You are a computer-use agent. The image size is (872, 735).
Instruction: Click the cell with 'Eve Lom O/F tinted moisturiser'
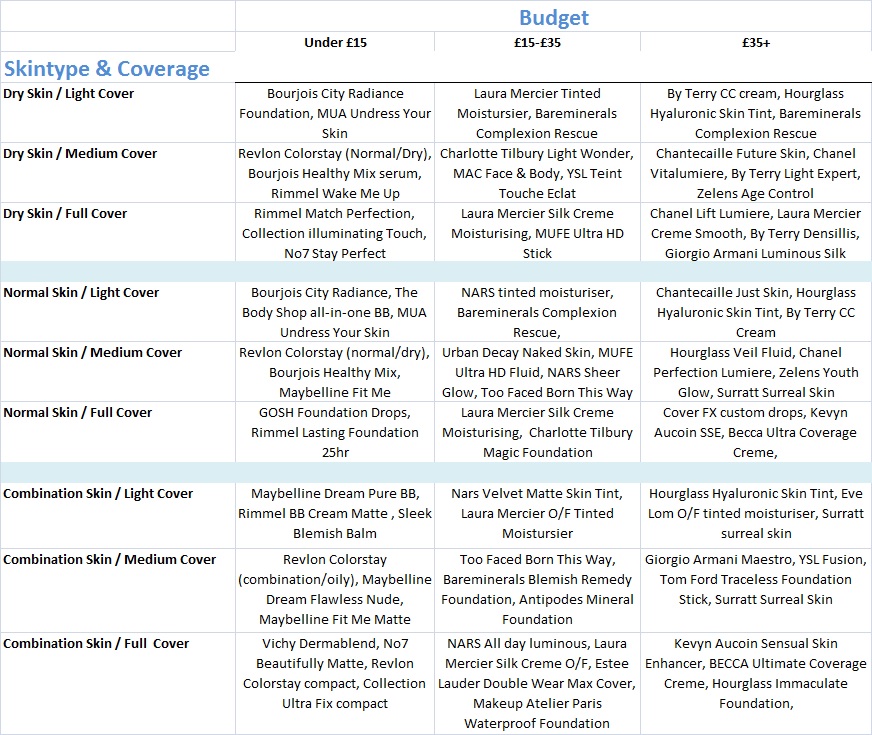[x=756, y=516]
